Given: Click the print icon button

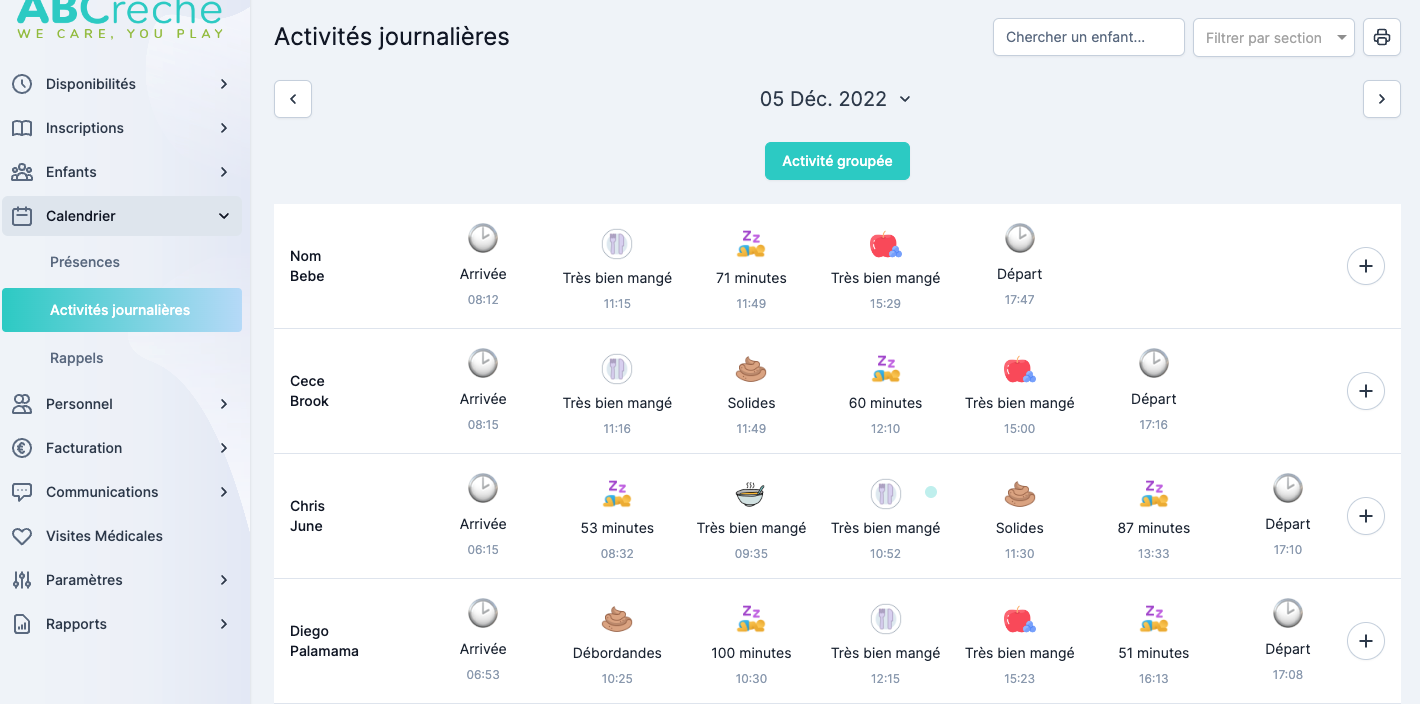Looking at the screenshot, I should point(1381,38).
